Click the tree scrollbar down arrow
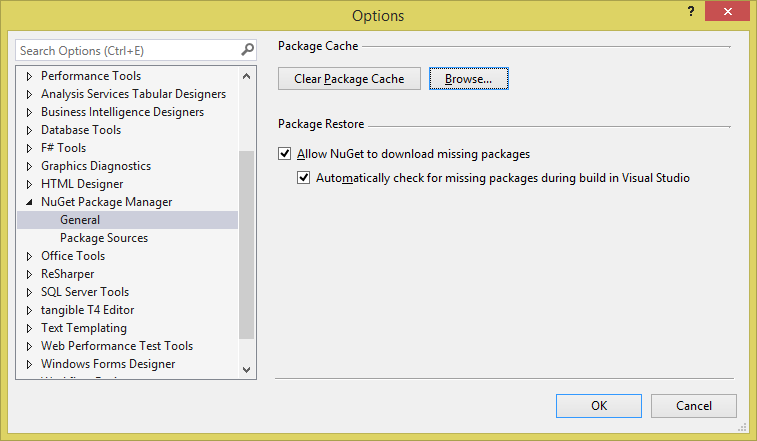Viewport: 757px width, 441px height. (246, 370)
